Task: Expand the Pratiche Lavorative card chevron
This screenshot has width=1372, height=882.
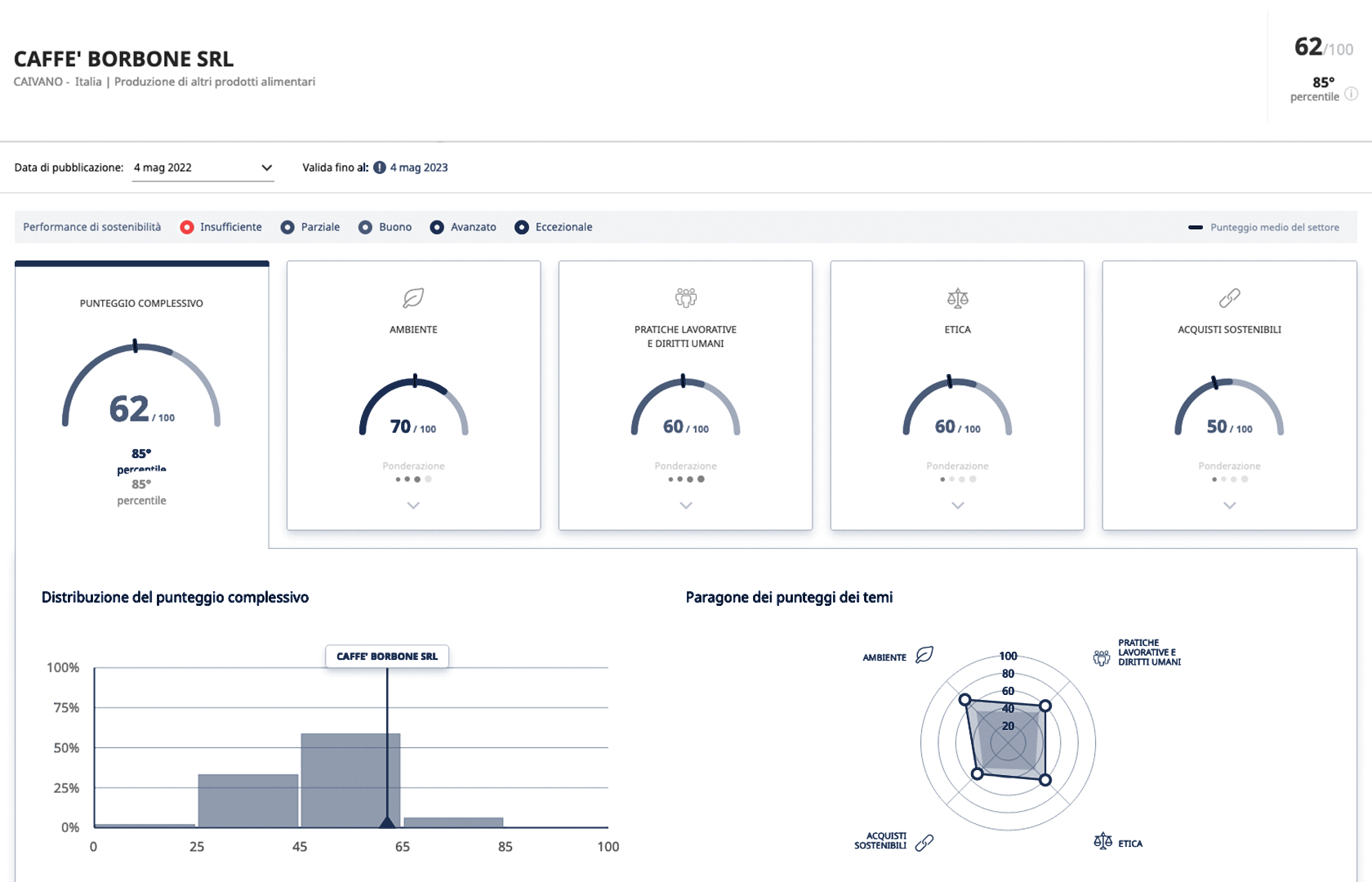Action: pos(686,506)
